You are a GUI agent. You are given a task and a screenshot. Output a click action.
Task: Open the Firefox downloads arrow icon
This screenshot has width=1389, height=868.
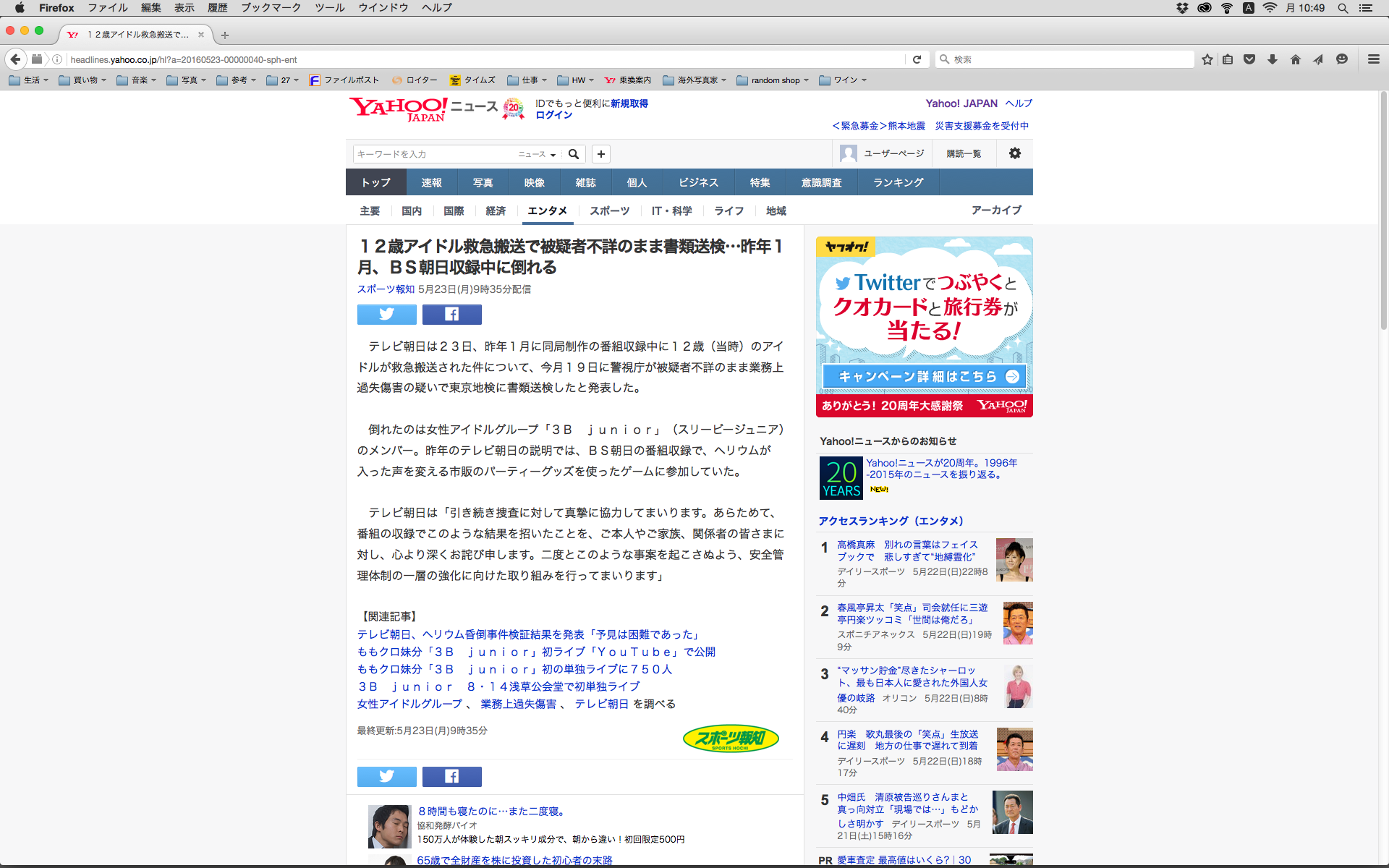pos(1273,59)
